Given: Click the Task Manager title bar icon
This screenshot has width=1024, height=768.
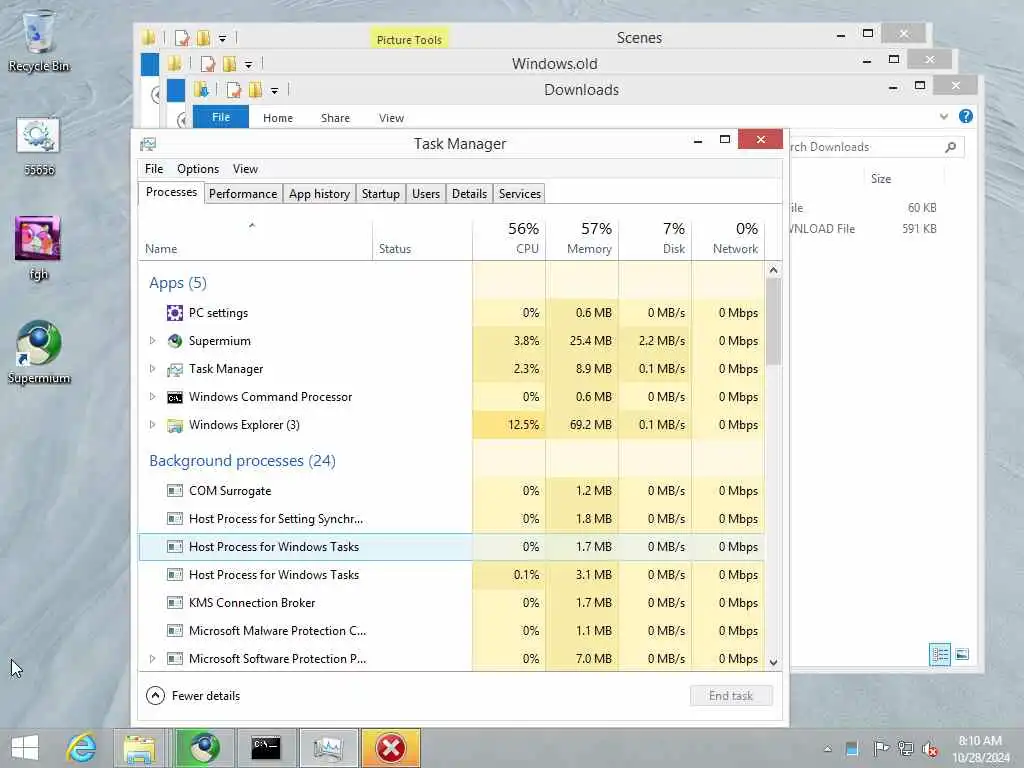Looking at the screenshot, I should tap(148, 144).
